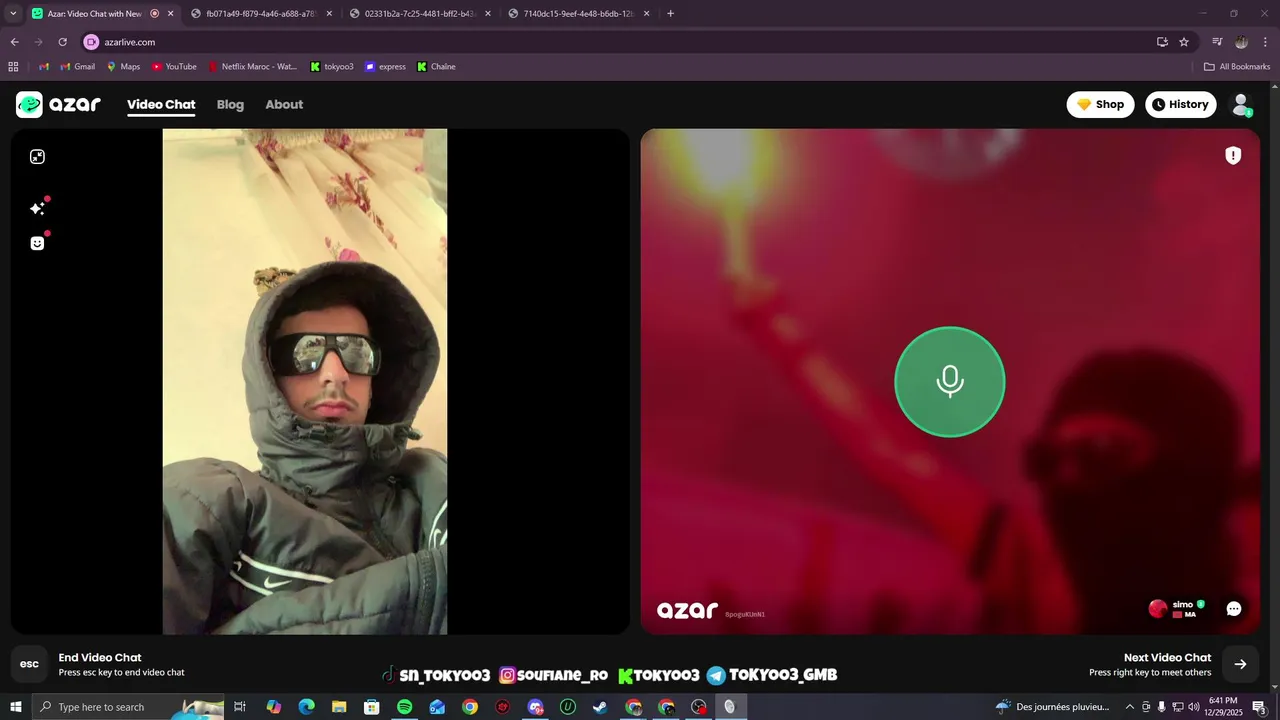Open the Blog page

coord(230,104)
